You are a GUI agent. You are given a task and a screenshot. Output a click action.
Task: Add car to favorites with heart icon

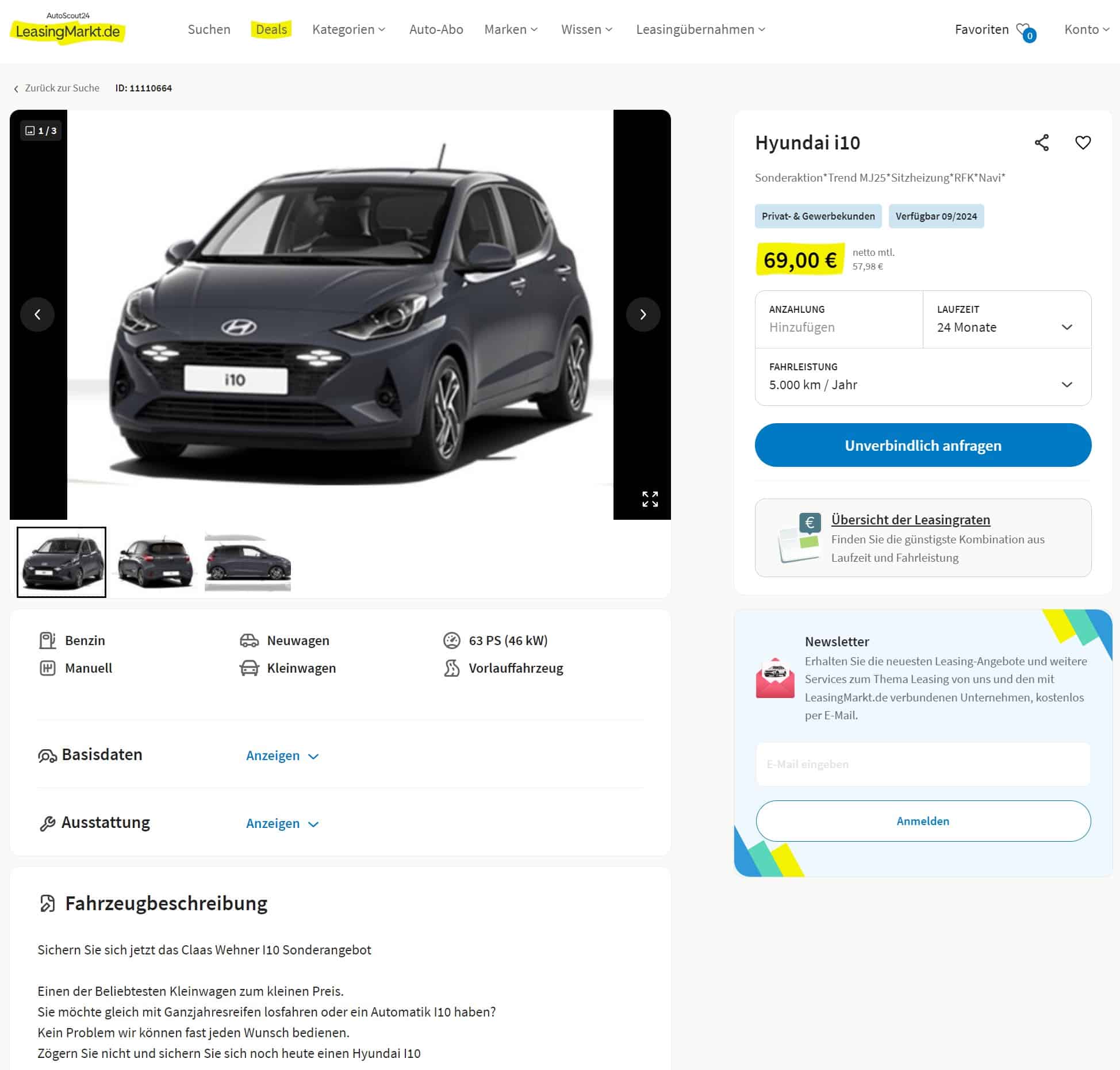point(1083,143)
